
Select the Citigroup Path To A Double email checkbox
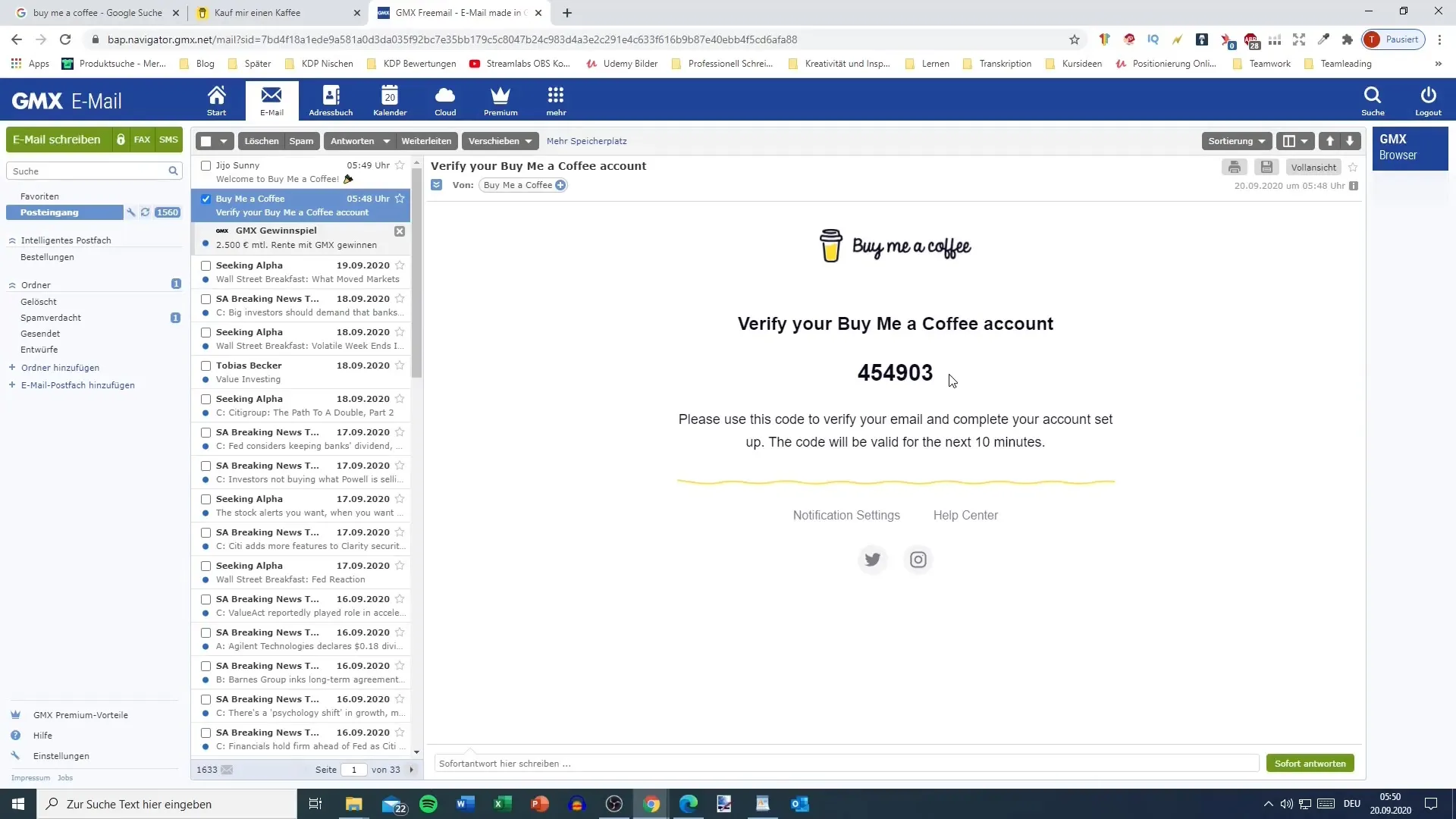(x=206, y=399)
